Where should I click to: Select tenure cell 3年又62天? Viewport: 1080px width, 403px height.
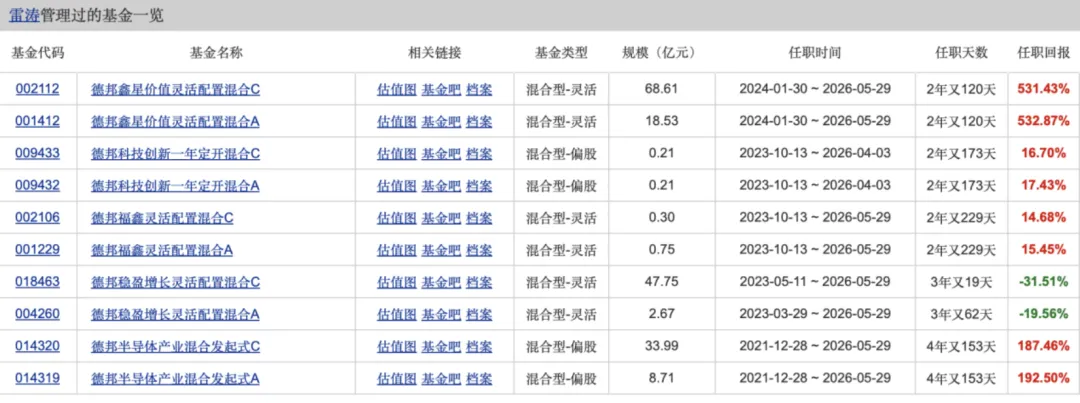[961, 314]
